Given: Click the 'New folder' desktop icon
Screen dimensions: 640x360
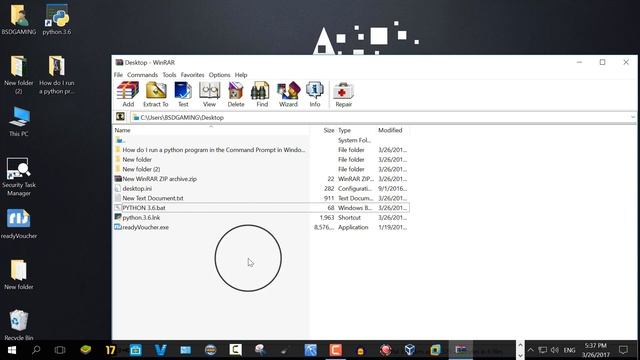Looking at the screenshot, I should [19, 274].
